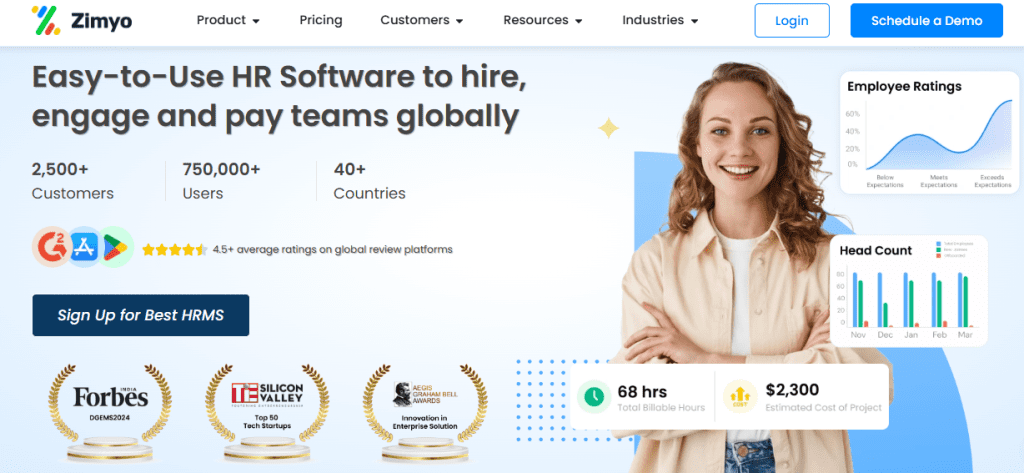
Task: Click the Forbes DGEMS2024 award badge
Action: click(110, 412)
